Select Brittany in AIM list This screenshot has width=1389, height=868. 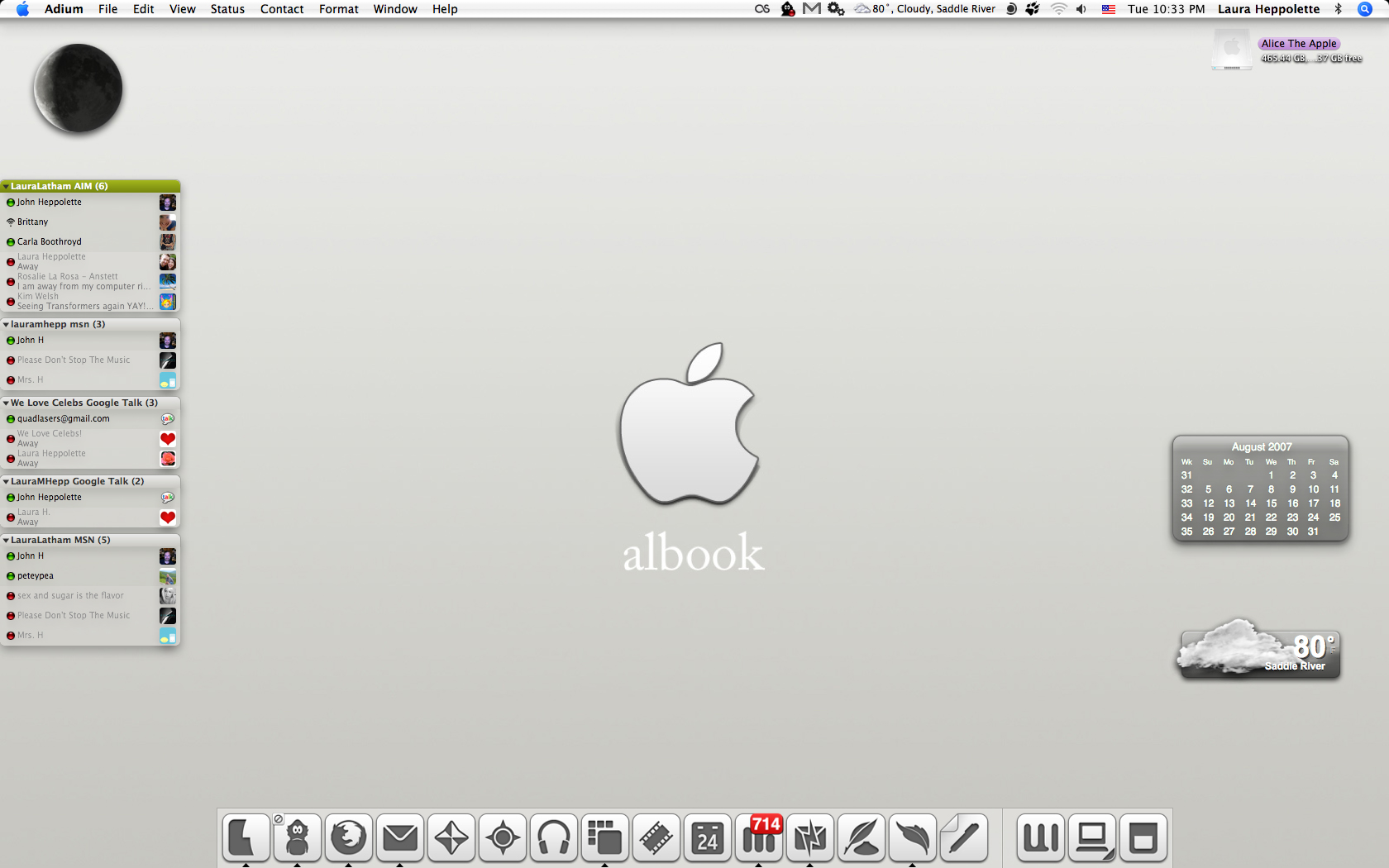coord(90,222)
